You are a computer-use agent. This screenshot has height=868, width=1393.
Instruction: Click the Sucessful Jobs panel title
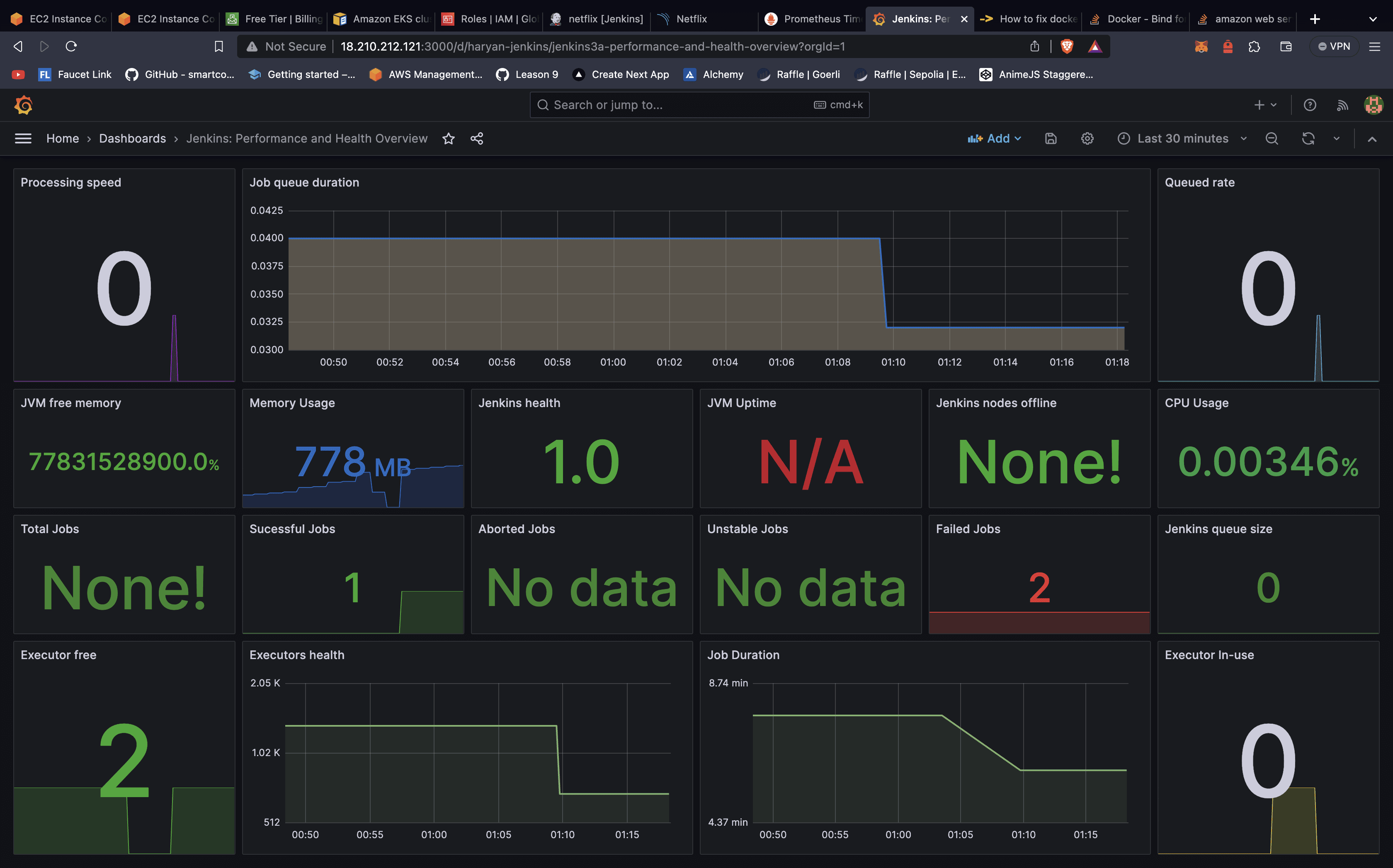(x=292, y=529)
